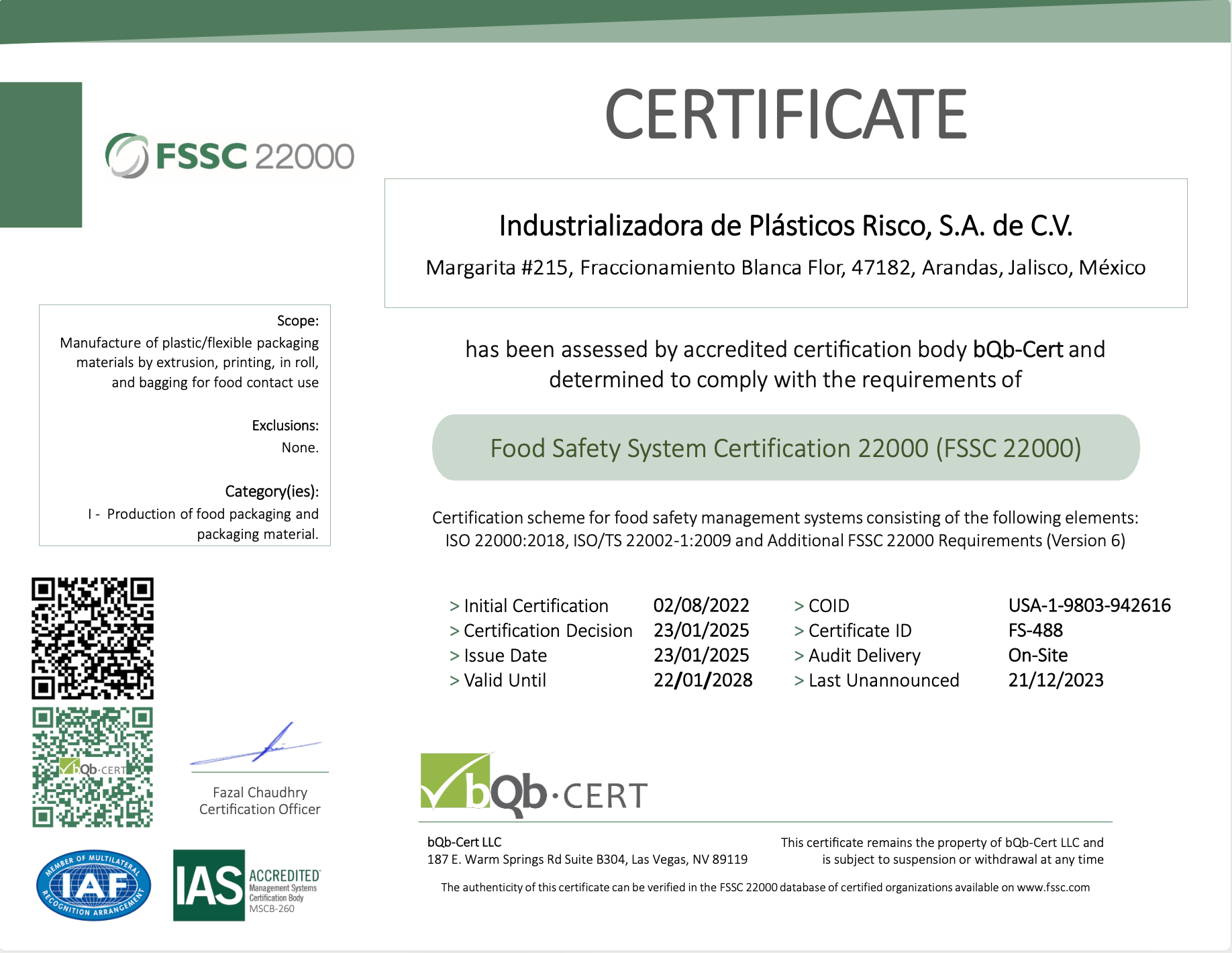
Task: Click the large bQb-CERT logo
Action: click(533, 785)
